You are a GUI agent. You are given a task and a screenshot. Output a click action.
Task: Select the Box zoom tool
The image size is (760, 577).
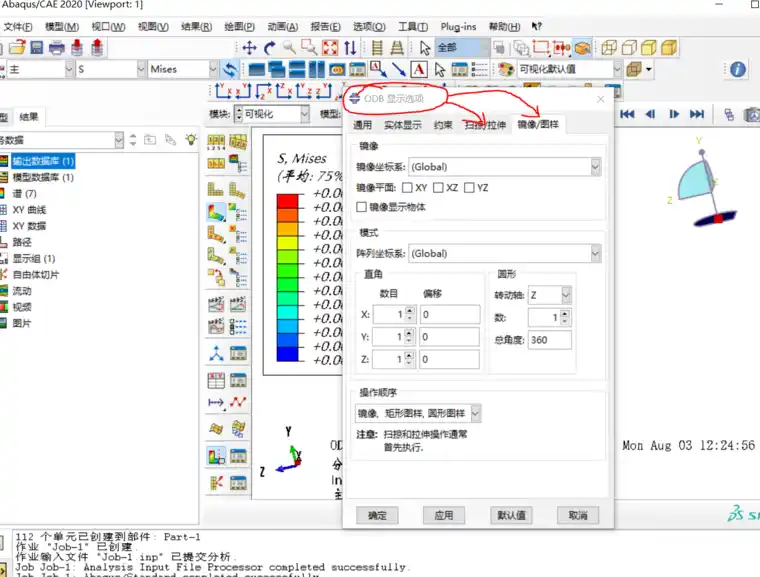[309, 48]
